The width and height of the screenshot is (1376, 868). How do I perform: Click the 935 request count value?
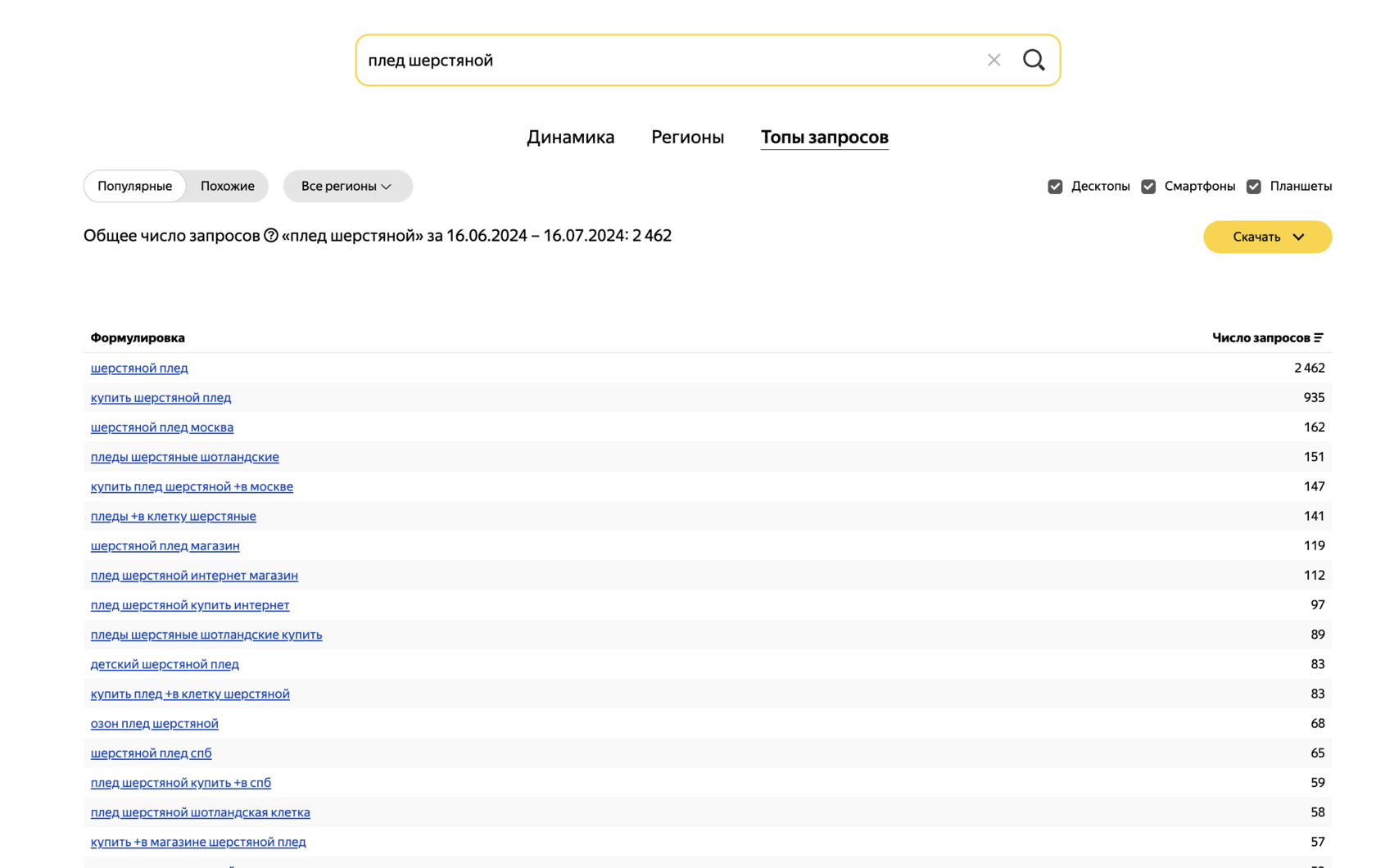pyautogui.click(x=1314, y=397)
